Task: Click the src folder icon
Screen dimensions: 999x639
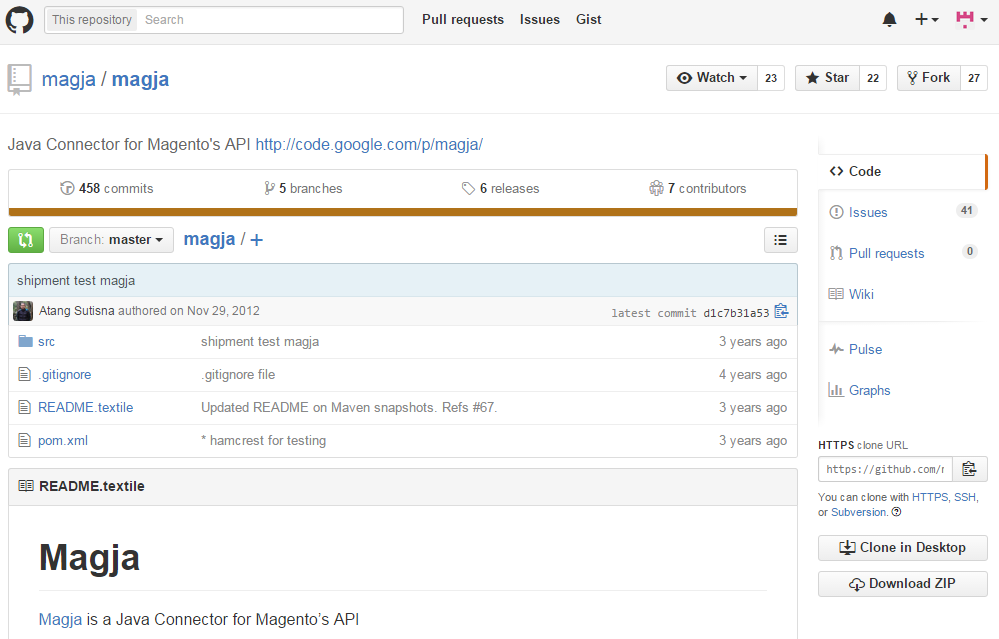Action: click(25, 341)
